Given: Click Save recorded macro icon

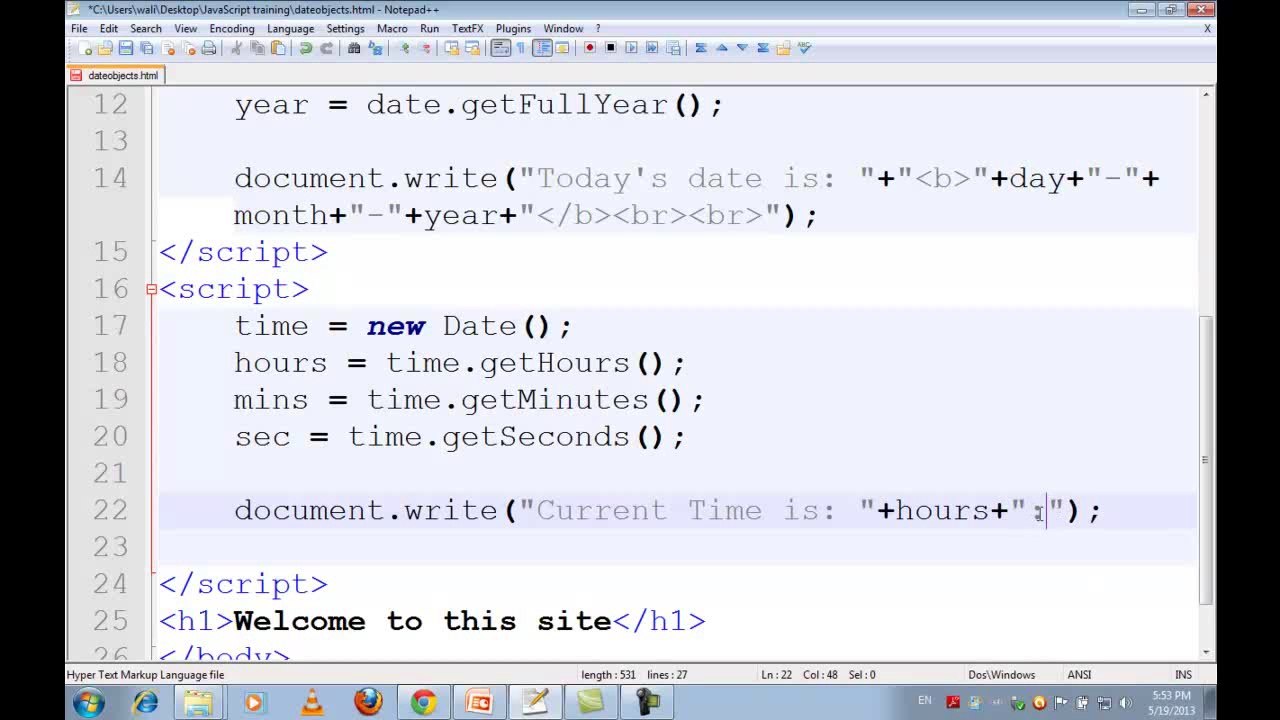Looking at the screenshot, I should pyautogui.click(x=673, y=48).
